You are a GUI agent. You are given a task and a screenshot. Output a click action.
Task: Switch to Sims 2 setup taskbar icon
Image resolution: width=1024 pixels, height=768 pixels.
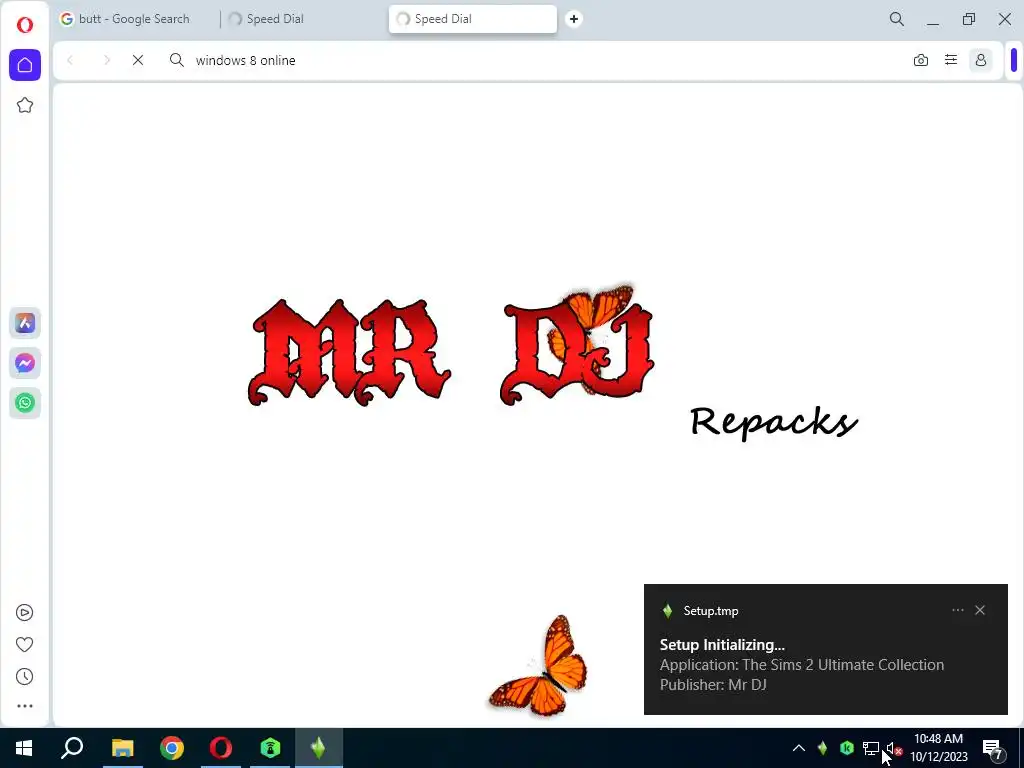[x=319, y=748]
